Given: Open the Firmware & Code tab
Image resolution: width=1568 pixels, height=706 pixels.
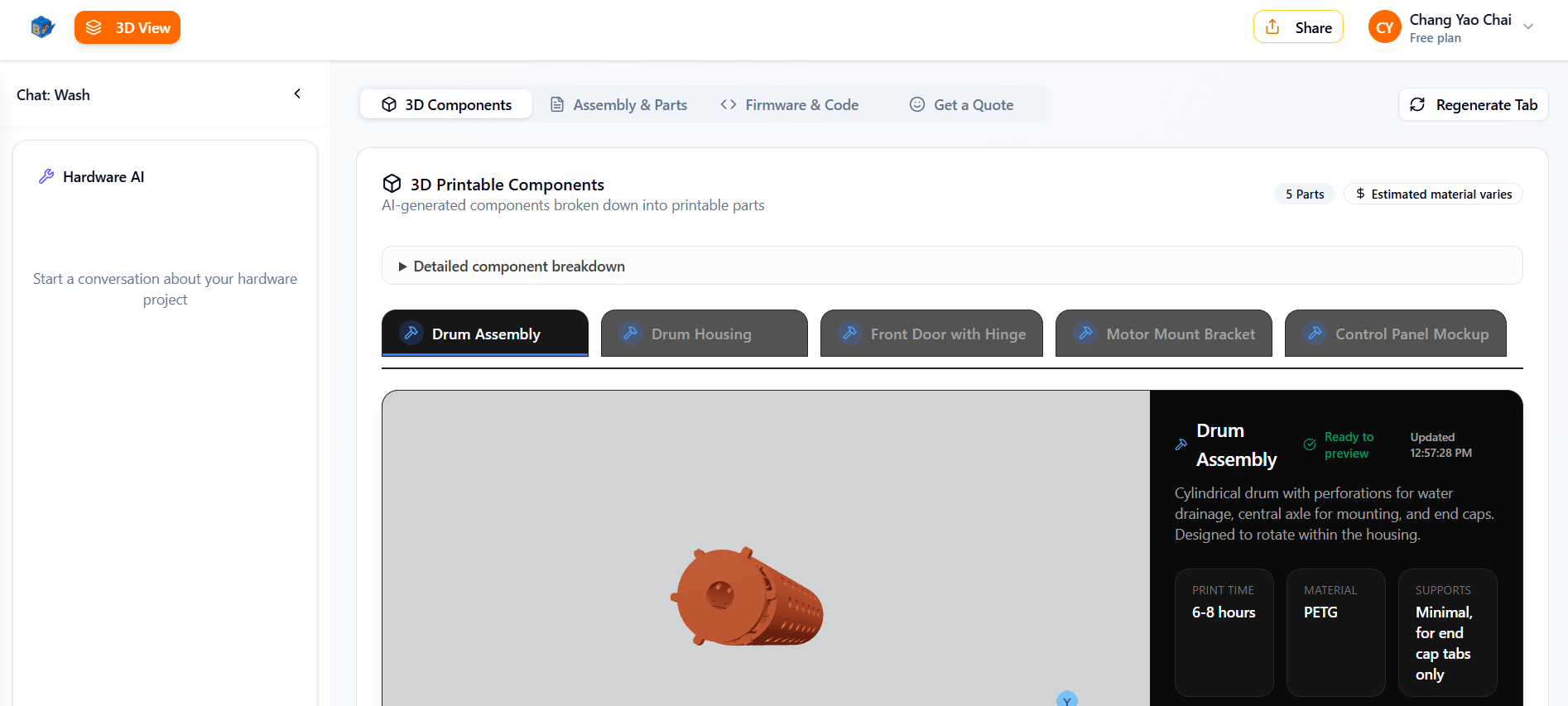Looking at the screenshot, I should coord(790,105).
